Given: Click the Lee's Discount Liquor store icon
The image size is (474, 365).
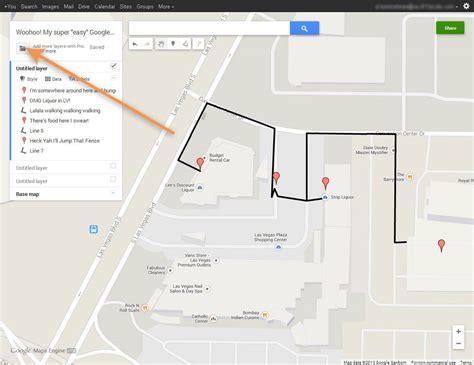Looking at the screenshot, I should pos(200,188).
